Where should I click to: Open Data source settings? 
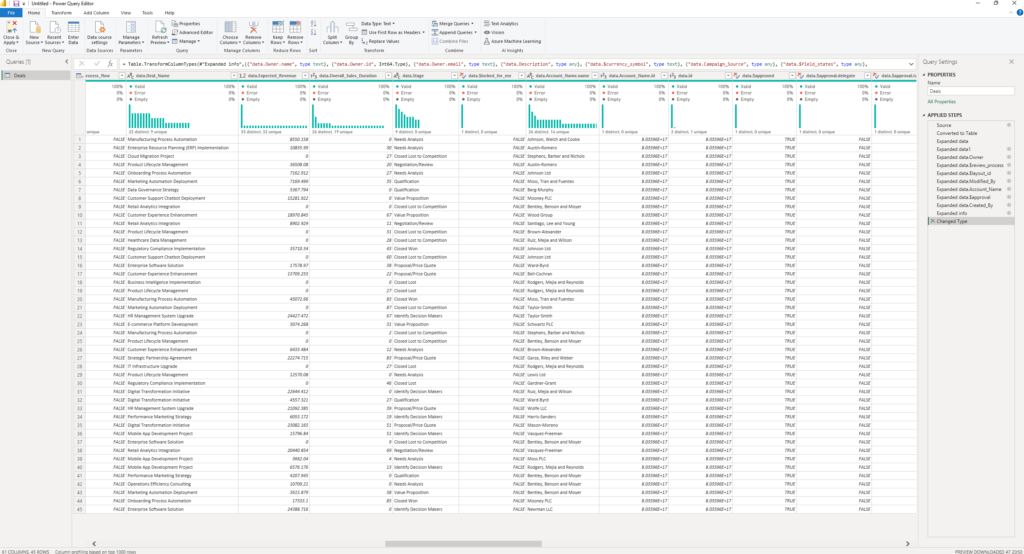(99, 33)
